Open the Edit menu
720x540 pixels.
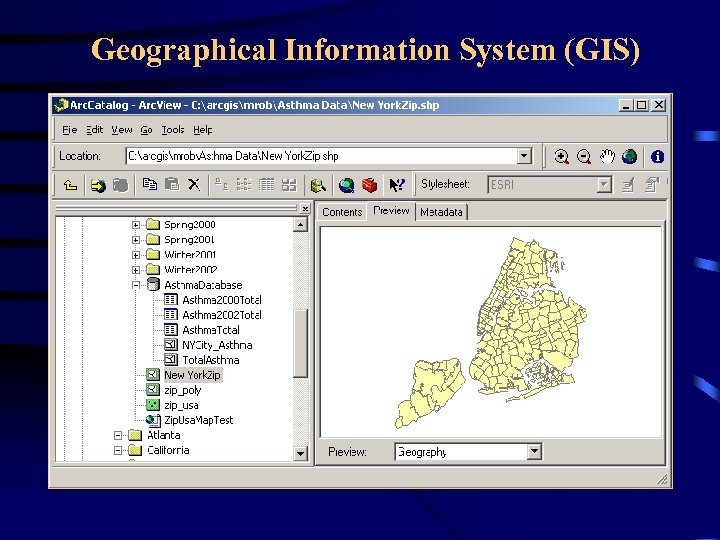coord(95,130)
